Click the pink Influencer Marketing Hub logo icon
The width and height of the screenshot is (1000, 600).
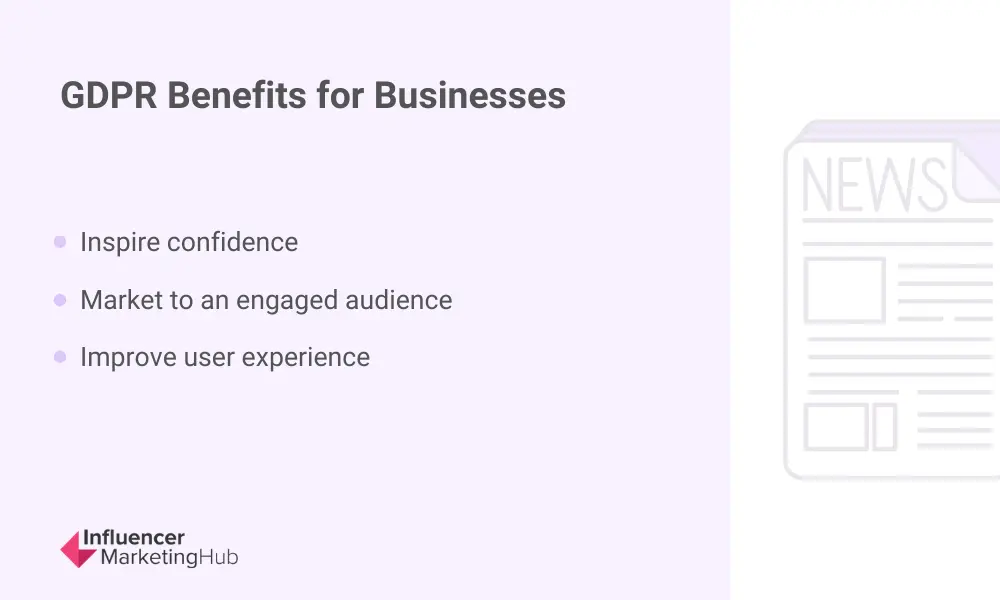78,549
